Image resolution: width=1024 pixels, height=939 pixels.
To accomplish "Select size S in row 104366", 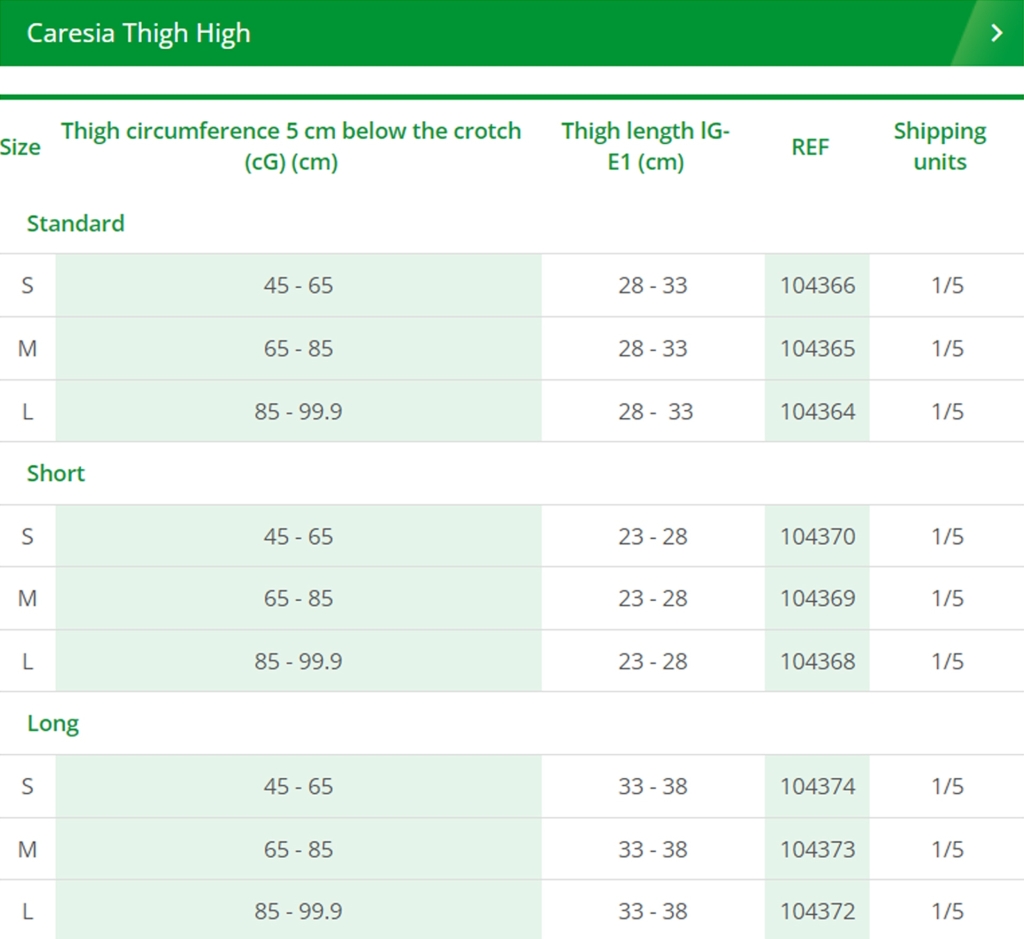I will [27, 285].
